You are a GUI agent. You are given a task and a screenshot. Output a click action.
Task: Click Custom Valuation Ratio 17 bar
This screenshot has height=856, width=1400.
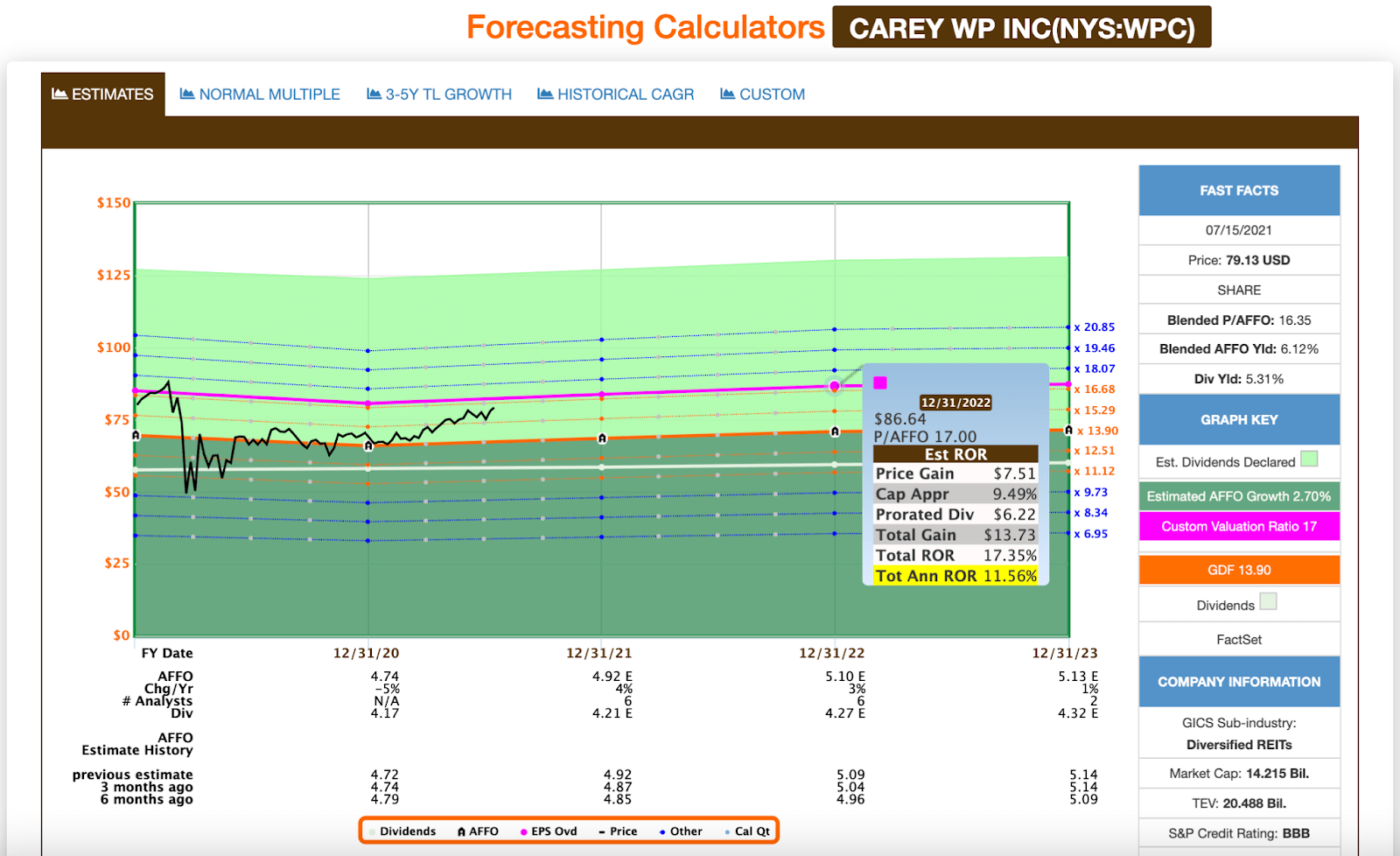click(x=1239, y=526)
